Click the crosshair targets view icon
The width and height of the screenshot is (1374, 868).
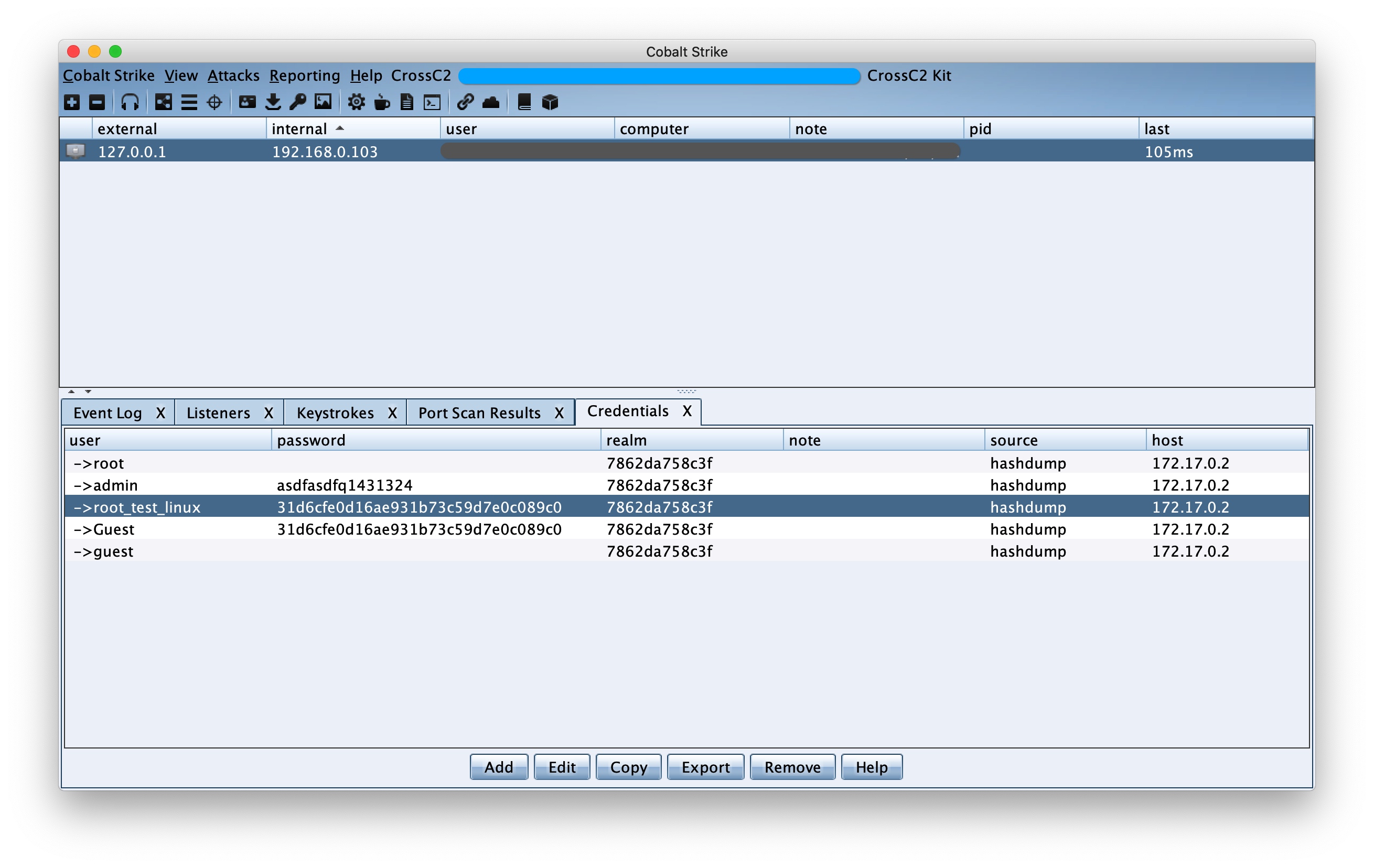(x=214, y=102)
